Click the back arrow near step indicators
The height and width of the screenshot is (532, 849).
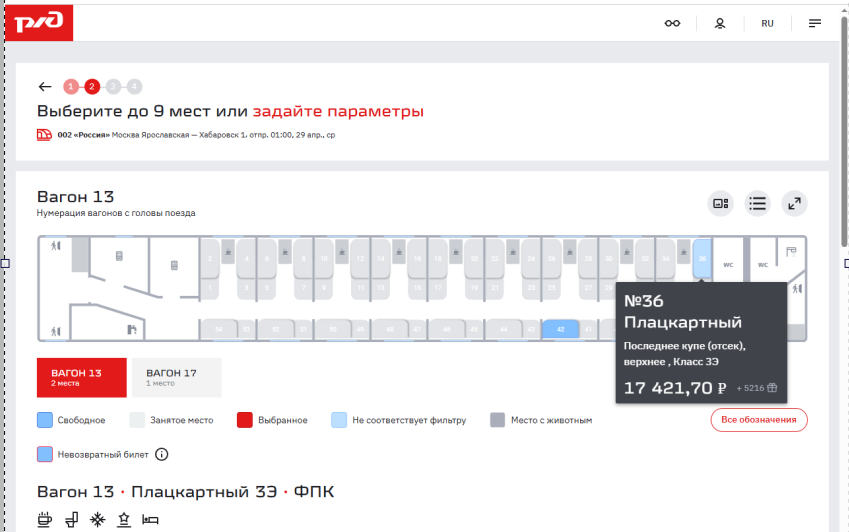click(45, 87)
